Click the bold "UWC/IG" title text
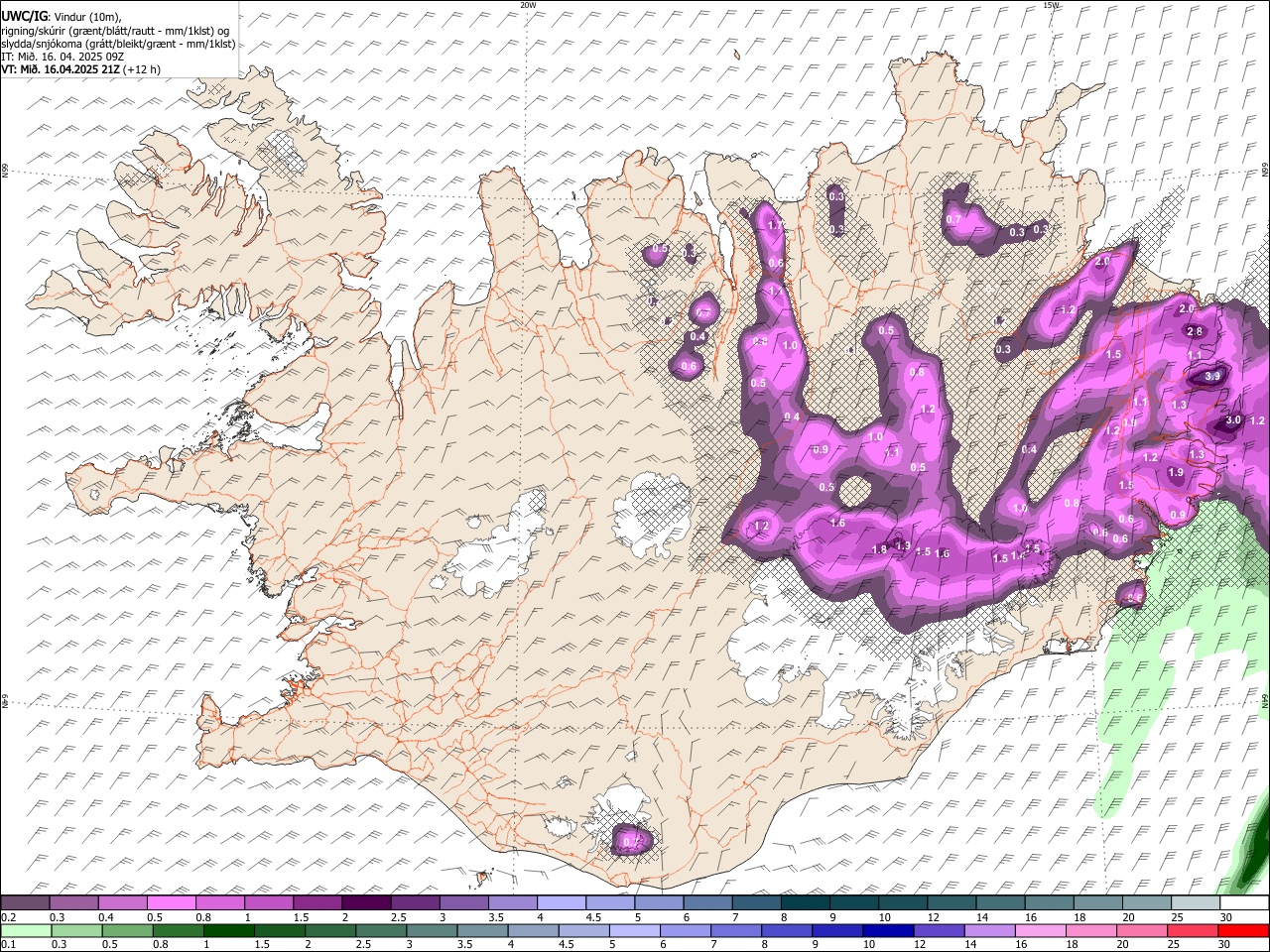 pyautogui.click(x=23, y=16)
